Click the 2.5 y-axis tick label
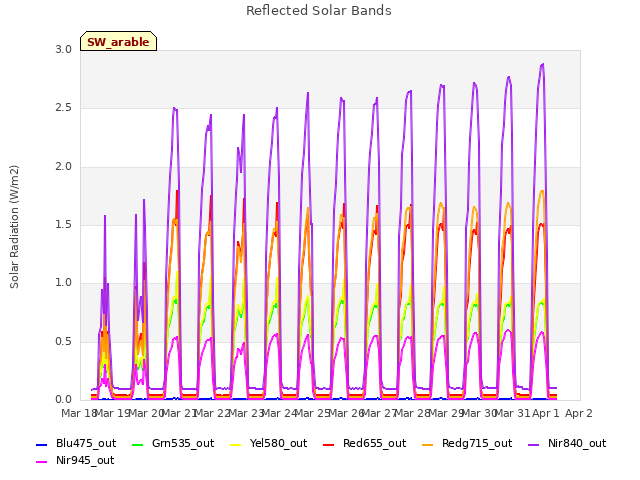The width and height of the screenshot is (640, 480). pyautogui.click(x=63, y=108)
